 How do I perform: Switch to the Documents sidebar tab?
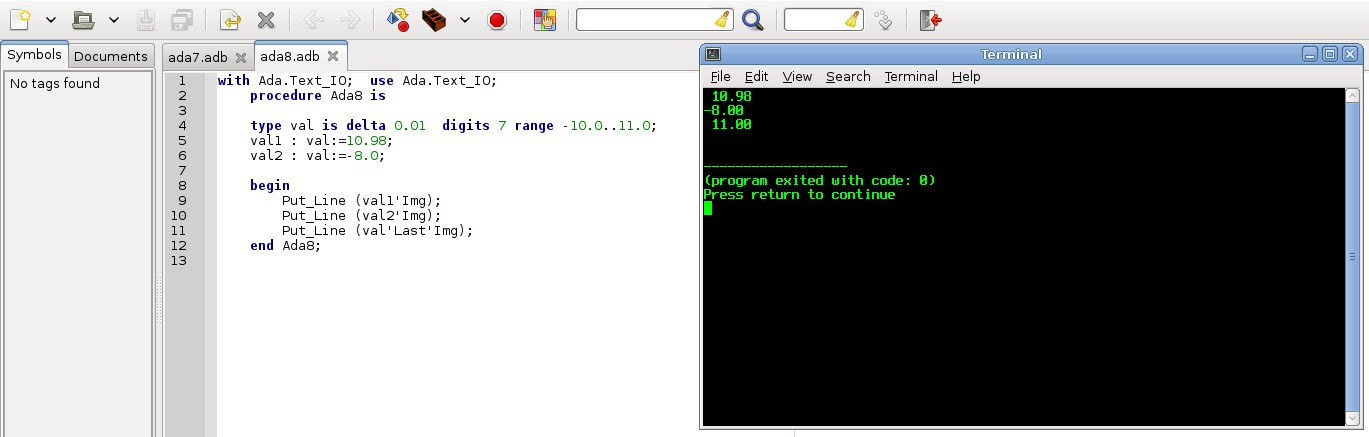pos(110,56)
